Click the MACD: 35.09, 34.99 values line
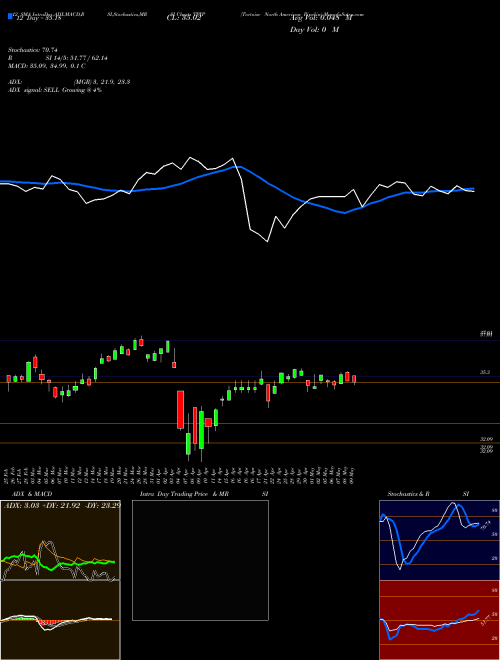Image resolution: width=500 pixels, height=660 pixels. (x=47, y=66)
